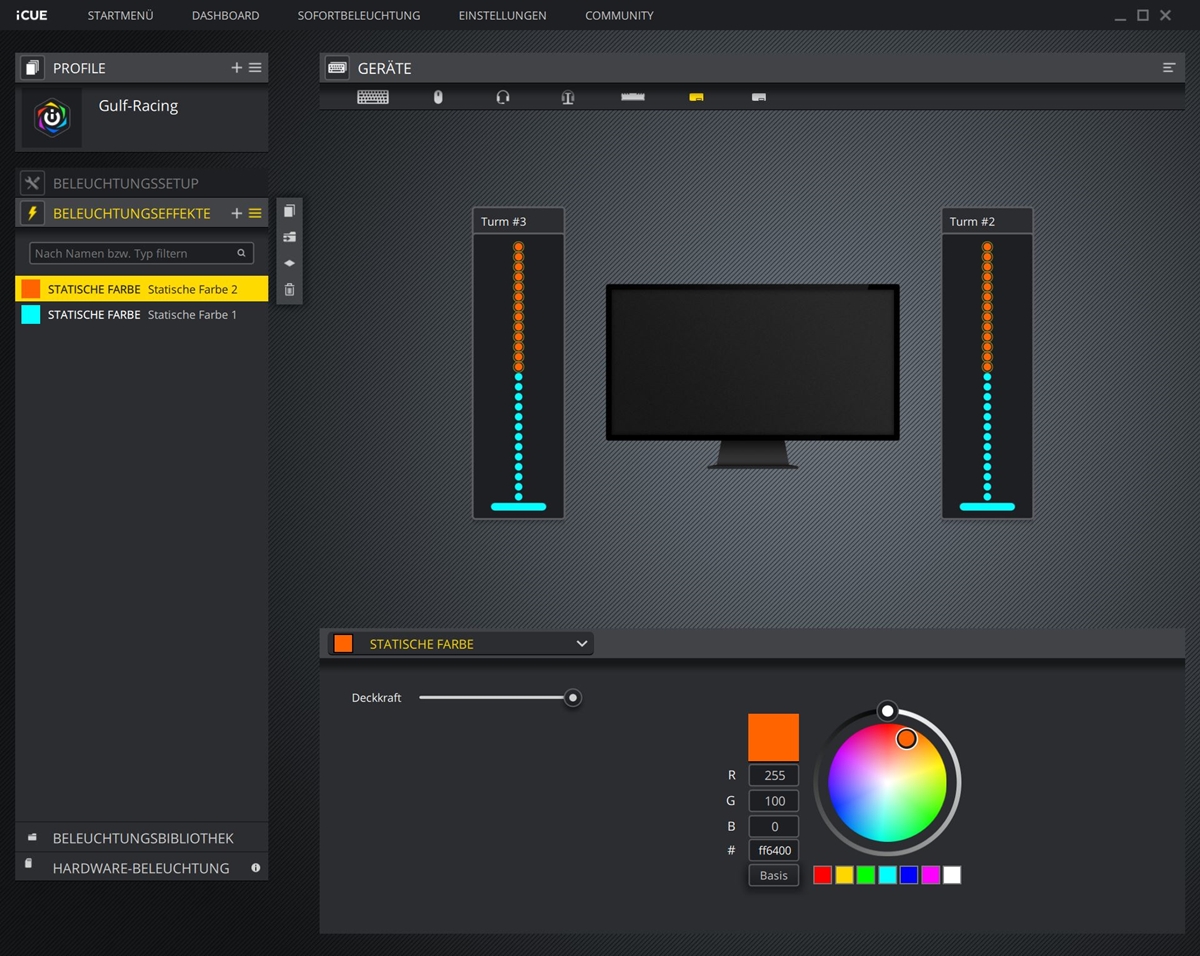Viewport: 1200px width, 956px height.
Task: Select the headset stand device icon
Action: click(568, 97)
